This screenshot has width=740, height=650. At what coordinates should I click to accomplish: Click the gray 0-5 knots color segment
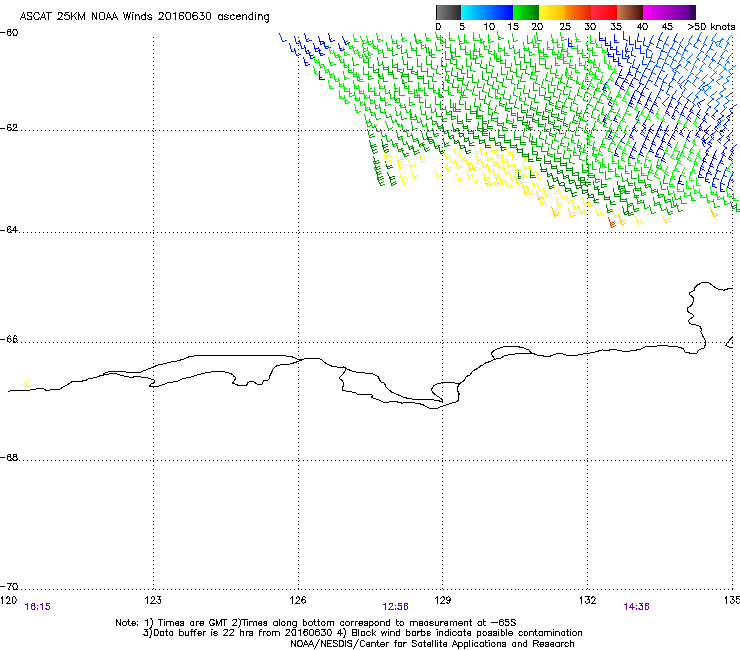448,12
